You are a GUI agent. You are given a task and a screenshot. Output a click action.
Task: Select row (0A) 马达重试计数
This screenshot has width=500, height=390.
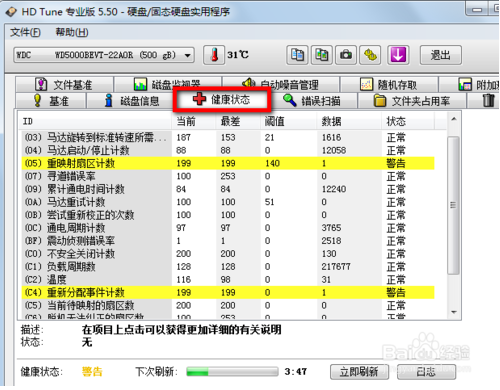point(228,202)
